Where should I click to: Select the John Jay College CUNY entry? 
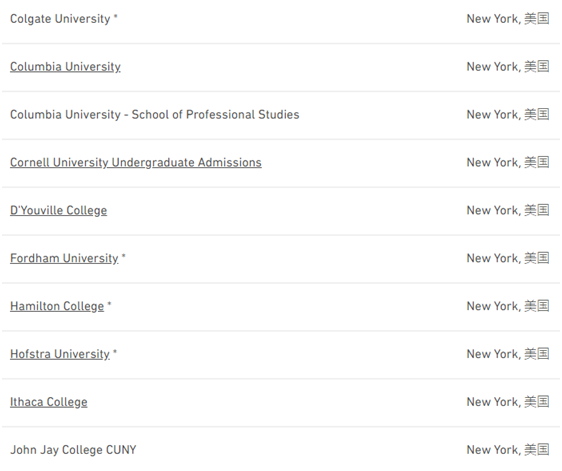[73, 450]
